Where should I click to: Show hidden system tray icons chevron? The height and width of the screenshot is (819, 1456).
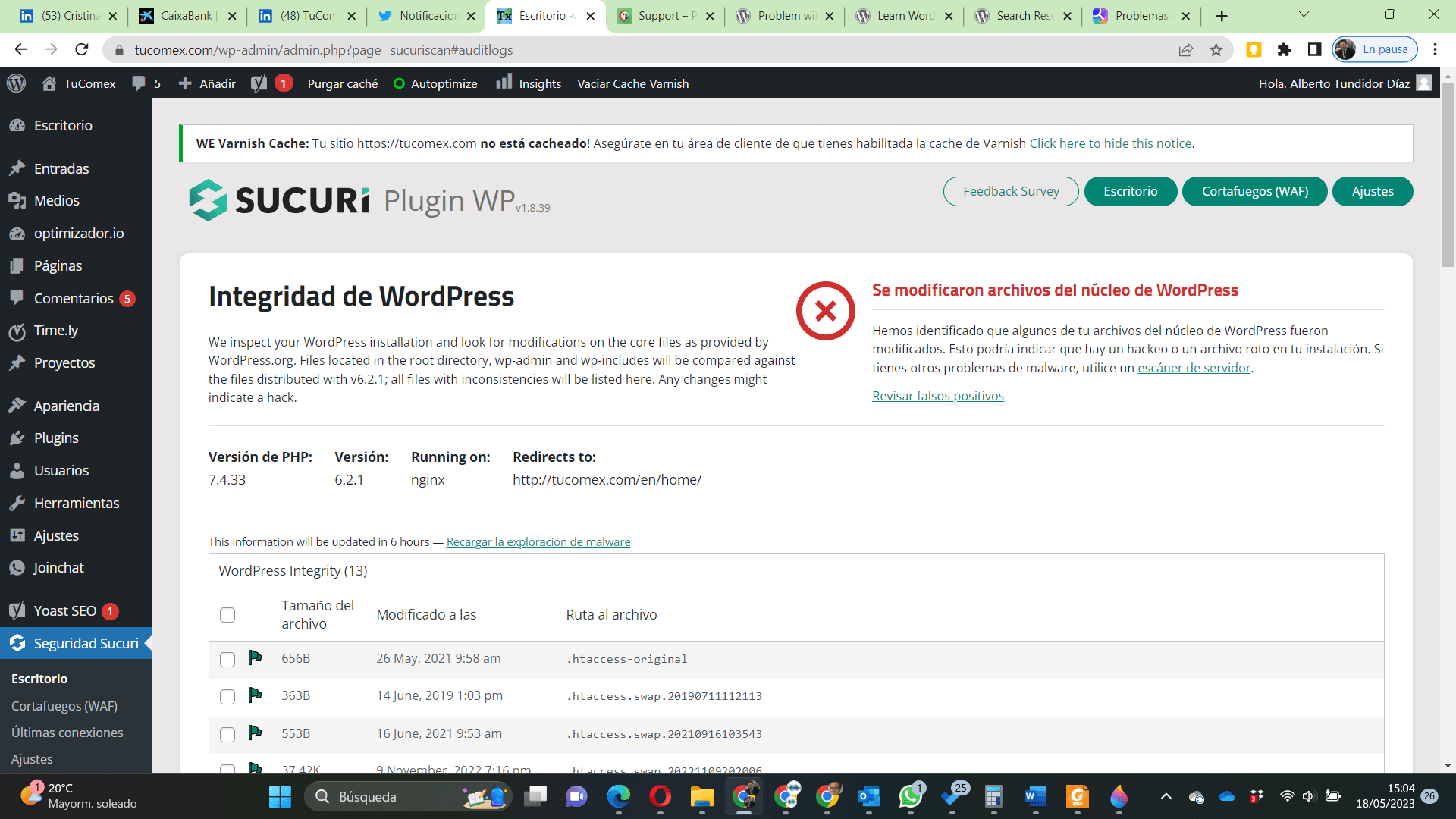click(x=1166, y=796)
